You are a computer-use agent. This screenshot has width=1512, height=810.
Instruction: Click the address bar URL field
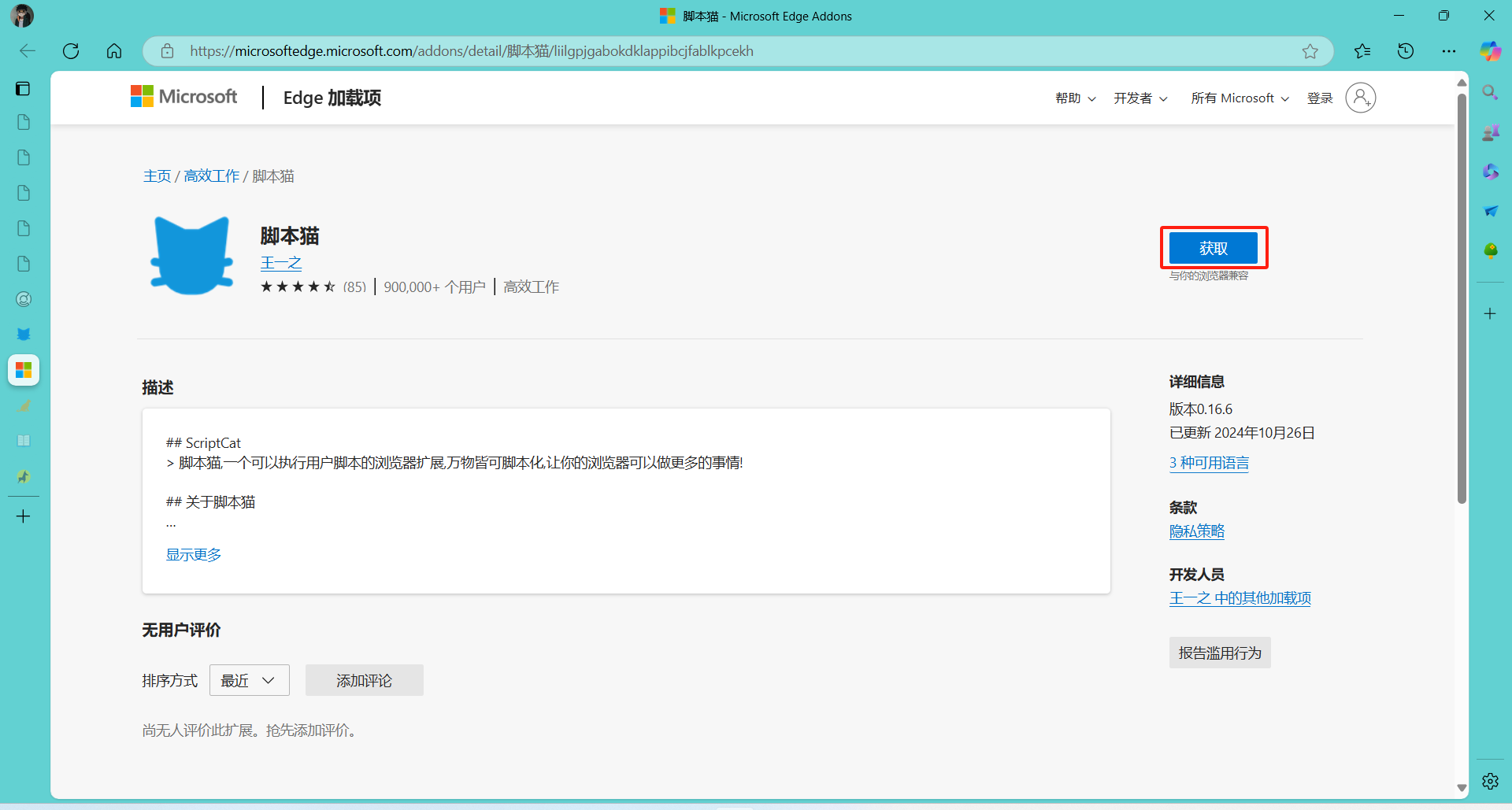(x=737, y=51)
